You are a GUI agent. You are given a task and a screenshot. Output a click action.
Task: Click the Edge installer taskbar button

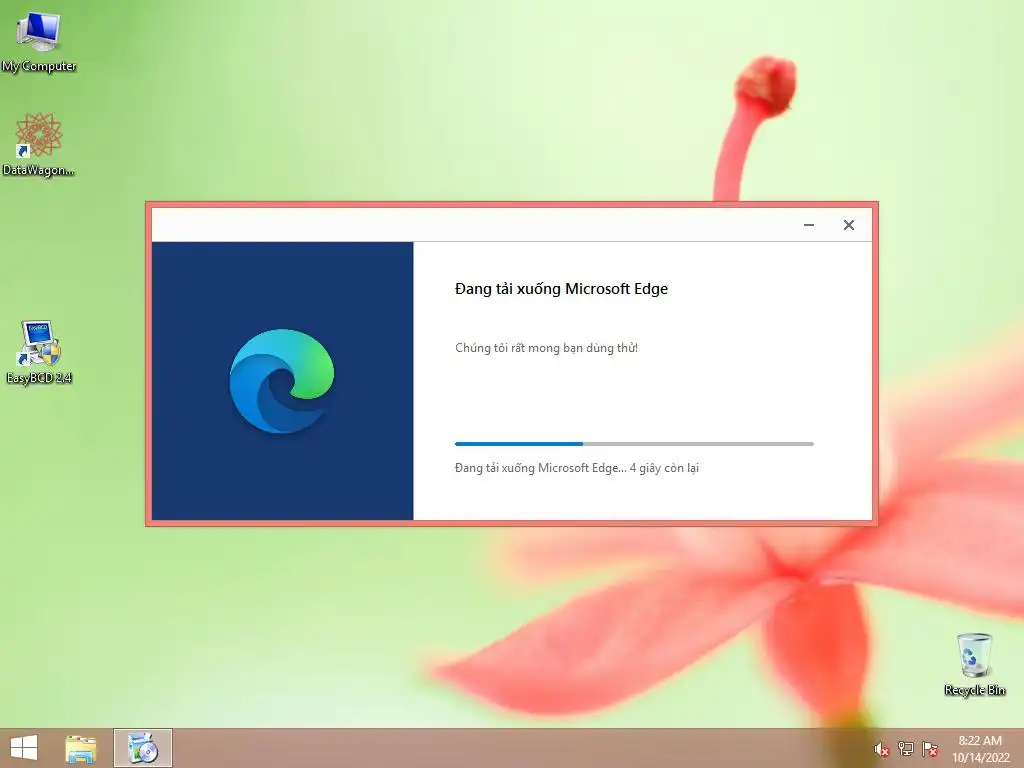tap(143, 748)
